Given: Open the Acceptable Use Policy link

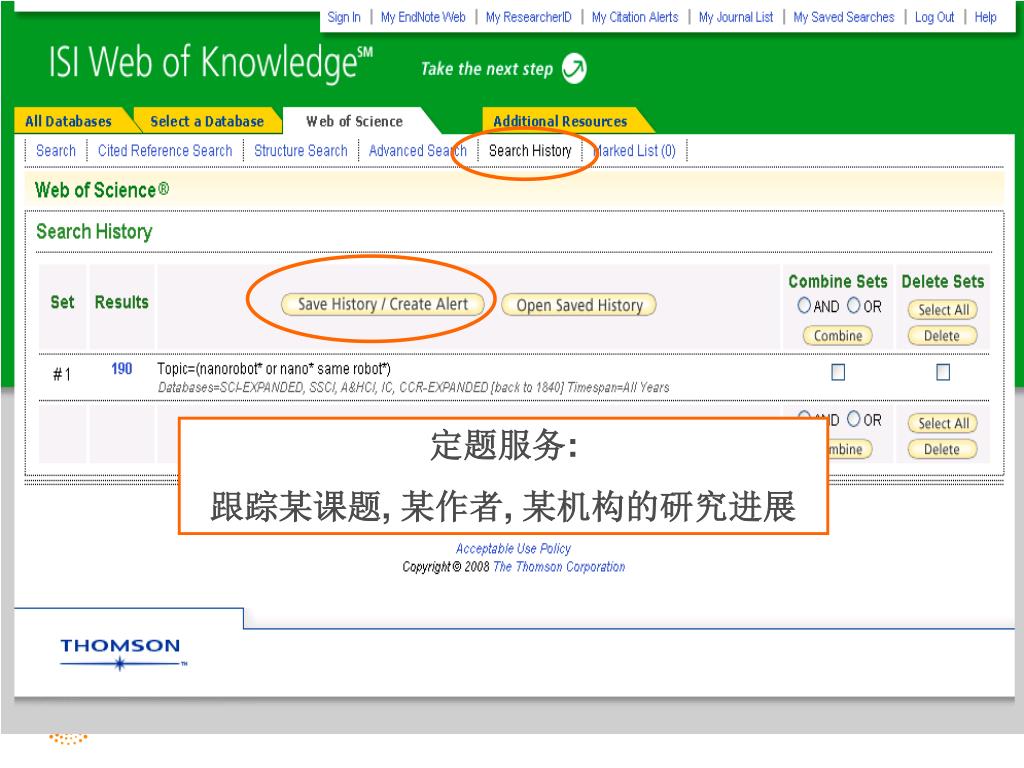Looking at the screenshot, I should [513, 549].
